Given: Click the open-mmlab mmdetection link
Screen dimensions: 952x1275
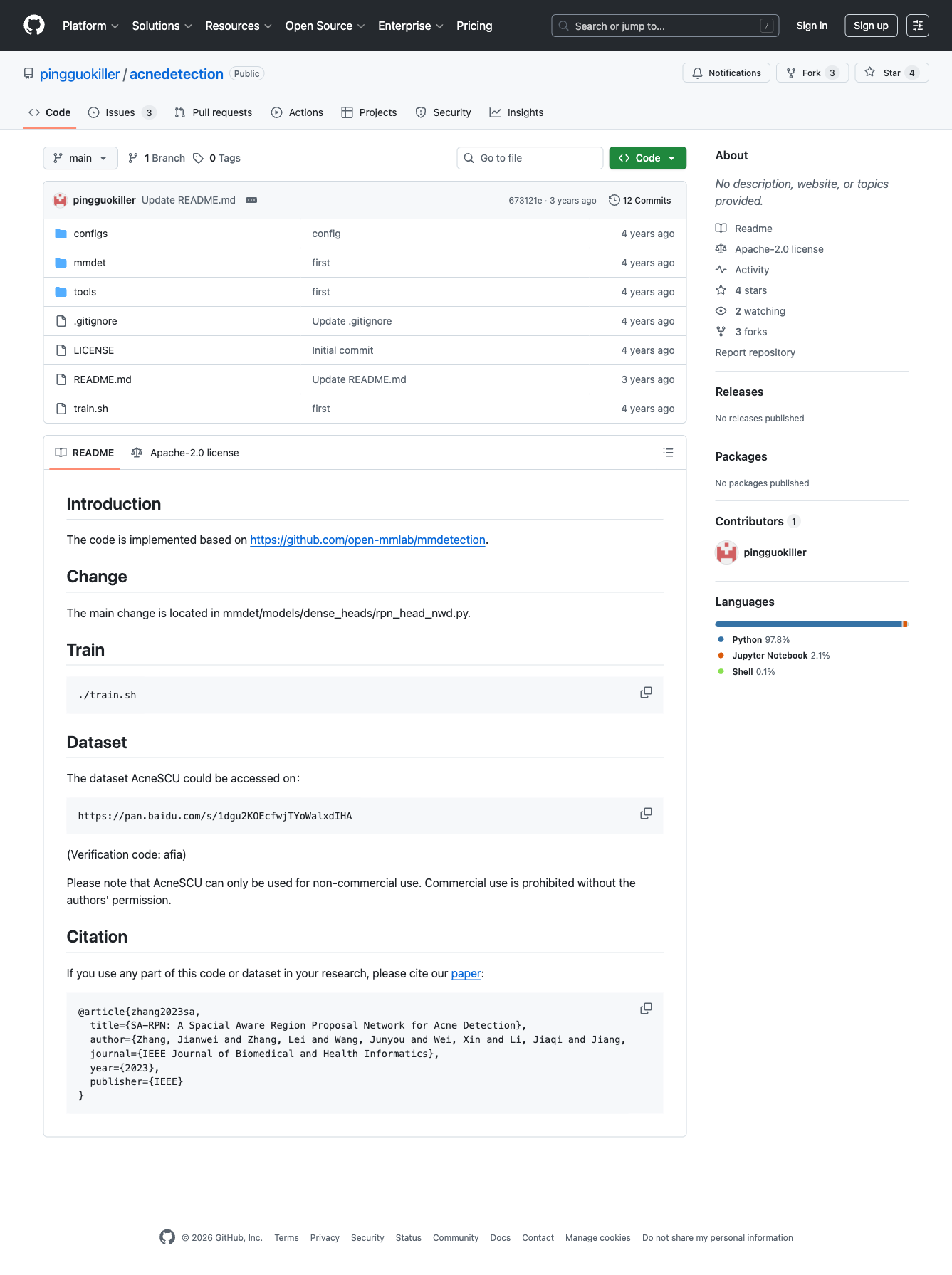Looking at the screenshot, I should tap(367, 540).
